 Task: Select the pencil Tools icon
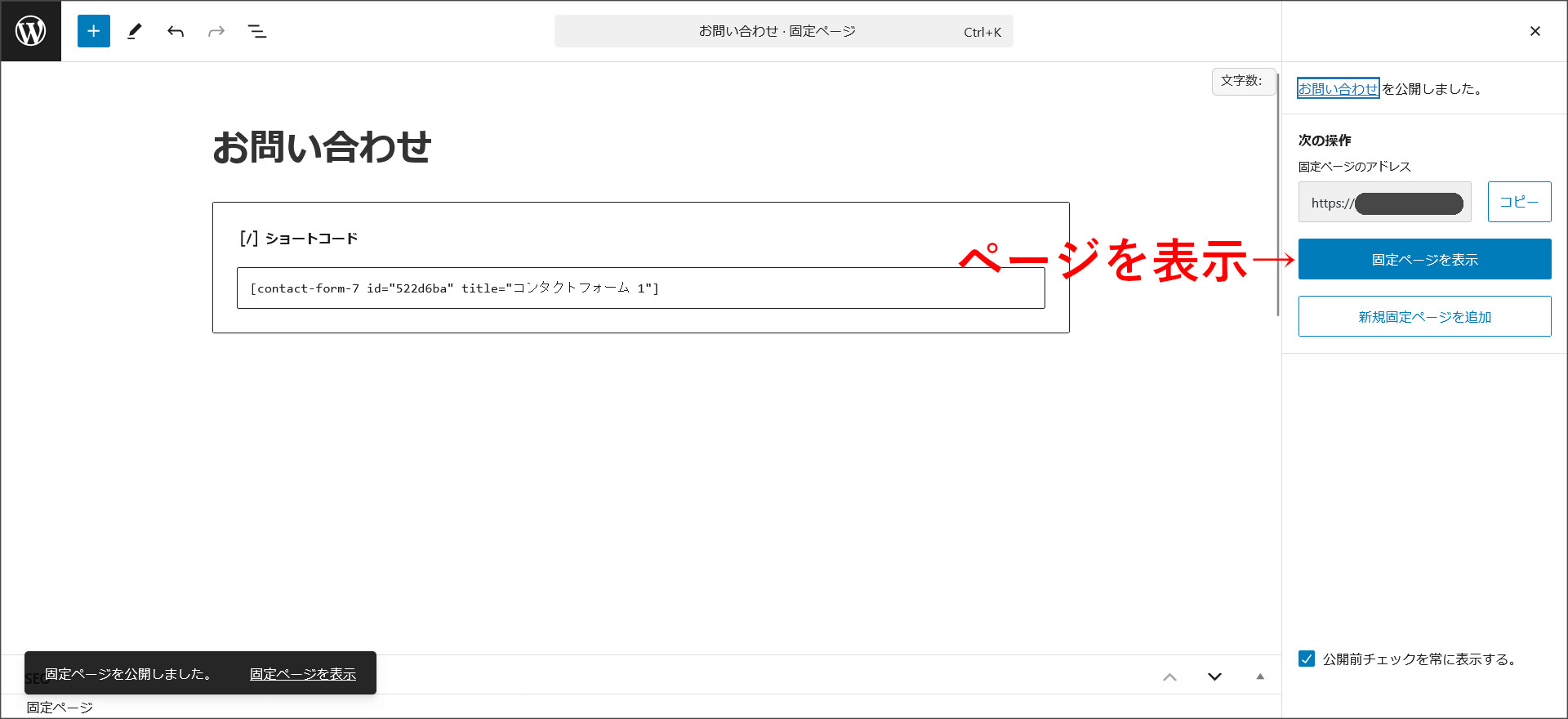click(135, 31)
